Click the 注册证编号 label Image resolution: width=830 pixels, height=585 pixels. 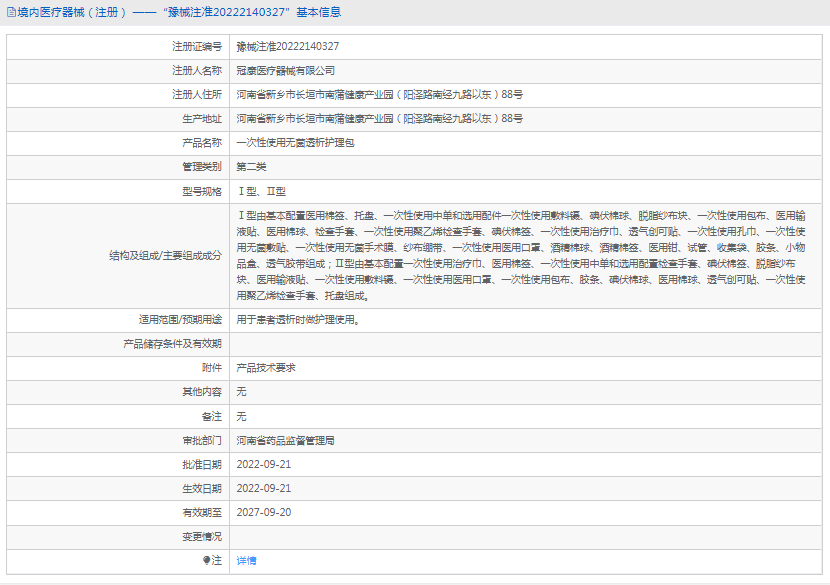[x=197, y=47]
